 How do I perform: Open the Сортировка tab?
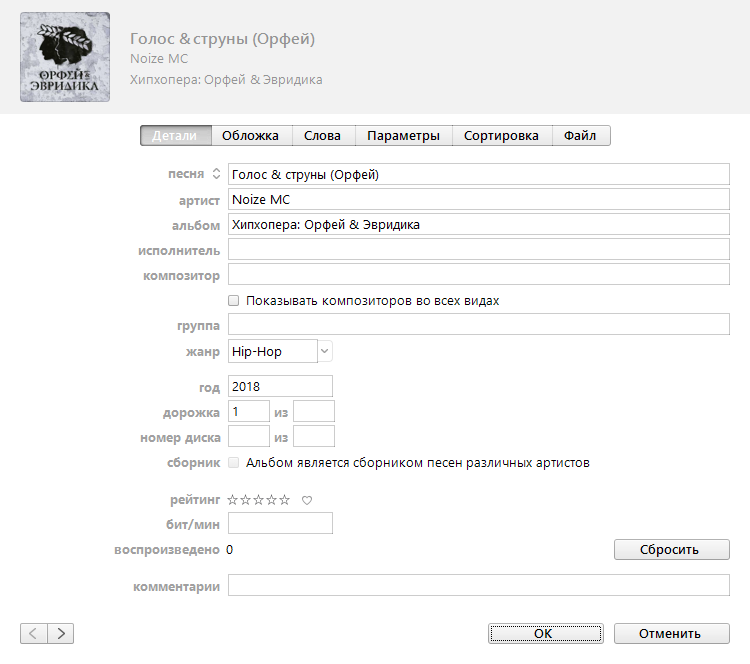[x=501, y=136]
